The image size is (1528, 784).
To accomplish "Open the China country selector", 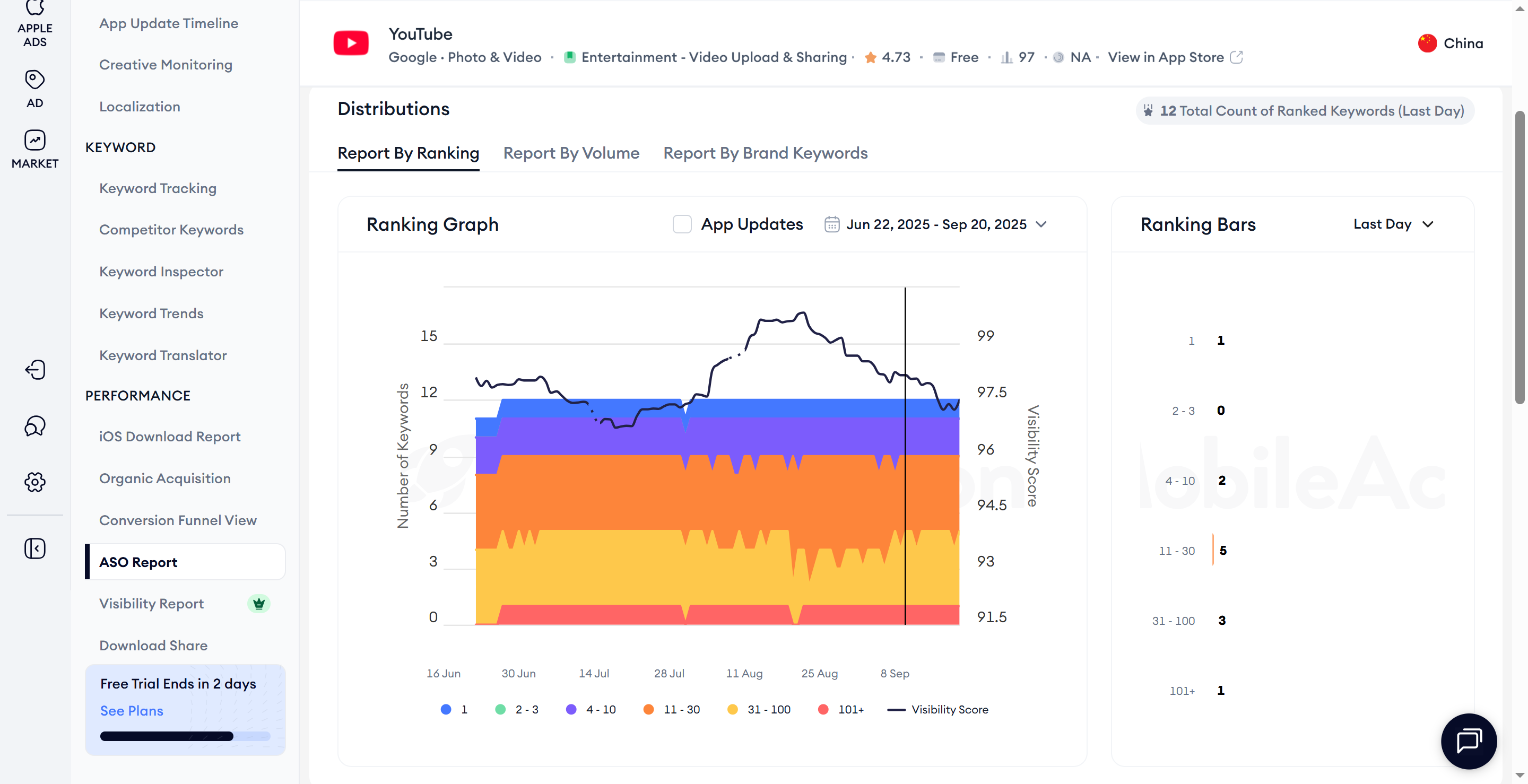I will tap(1451, 43).
